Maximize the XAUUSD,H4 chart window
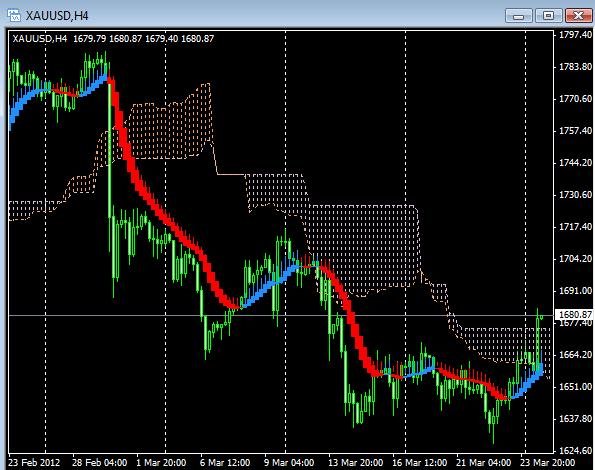Viewport: 595px width, 470px height. (x=548, y=16)
